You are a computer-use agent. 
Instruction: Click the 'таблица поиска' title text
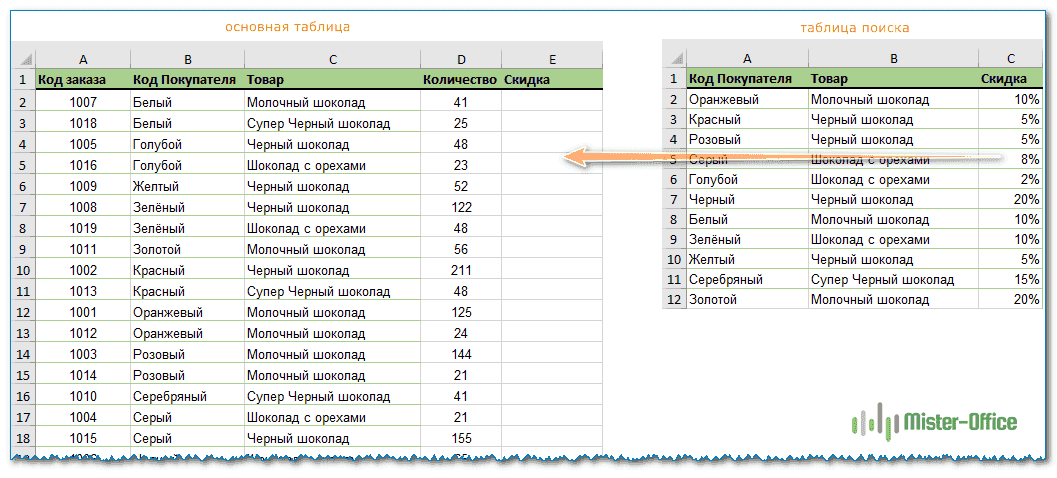(854, 27)
